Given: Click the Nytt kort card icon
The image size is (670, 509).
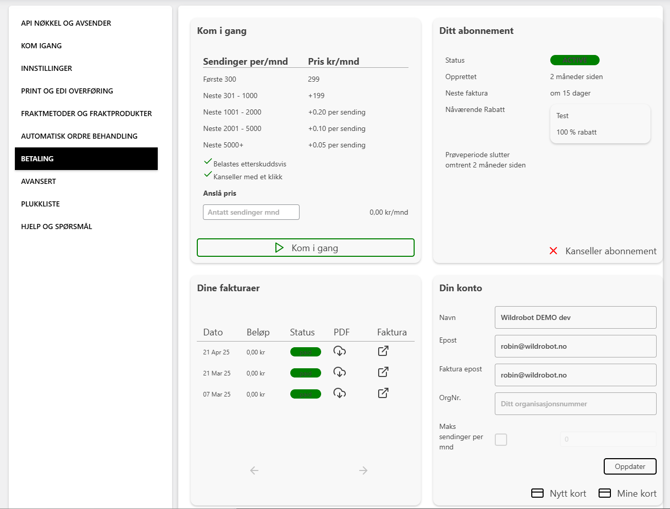Looking at the screenshot, I should click(537, 493).
